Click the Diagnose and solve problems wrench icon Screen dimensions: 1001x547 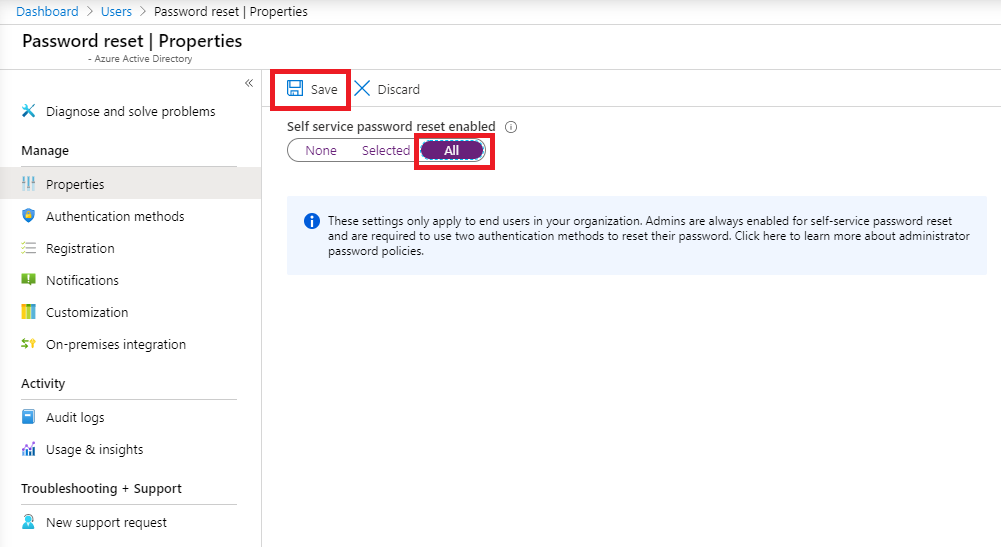pos(29,111)
